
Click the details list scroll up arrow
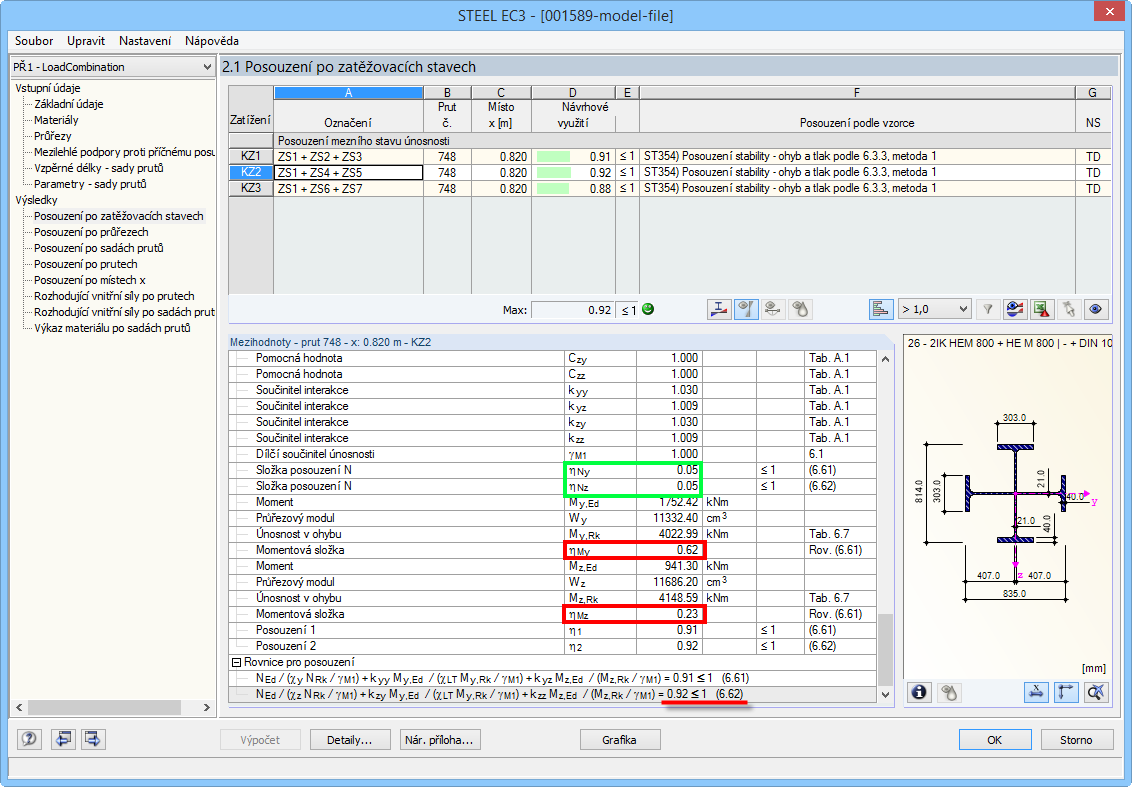pyautogui.click(x=886, y=359)
